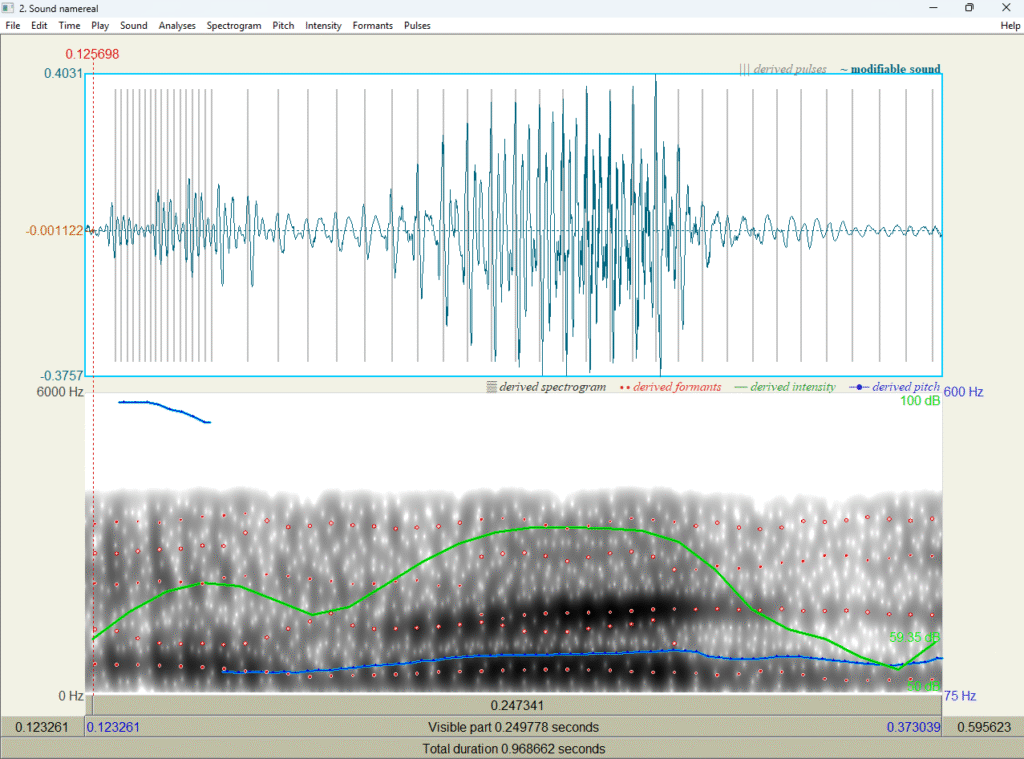
Task: Open the Pulses menu
Action: point(417,25)
